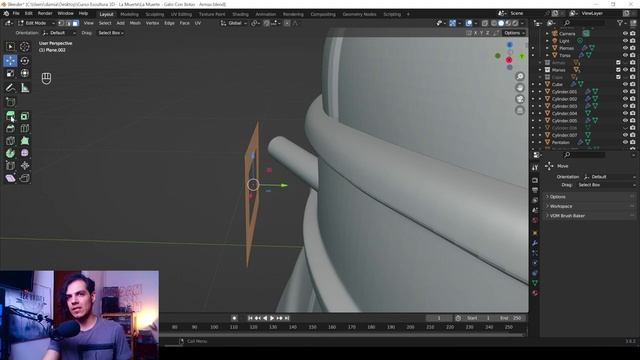Image resolution: width=640 pixels, height=360 pixels.
Task: Select the Spin tool
Action: pos(10,153)
